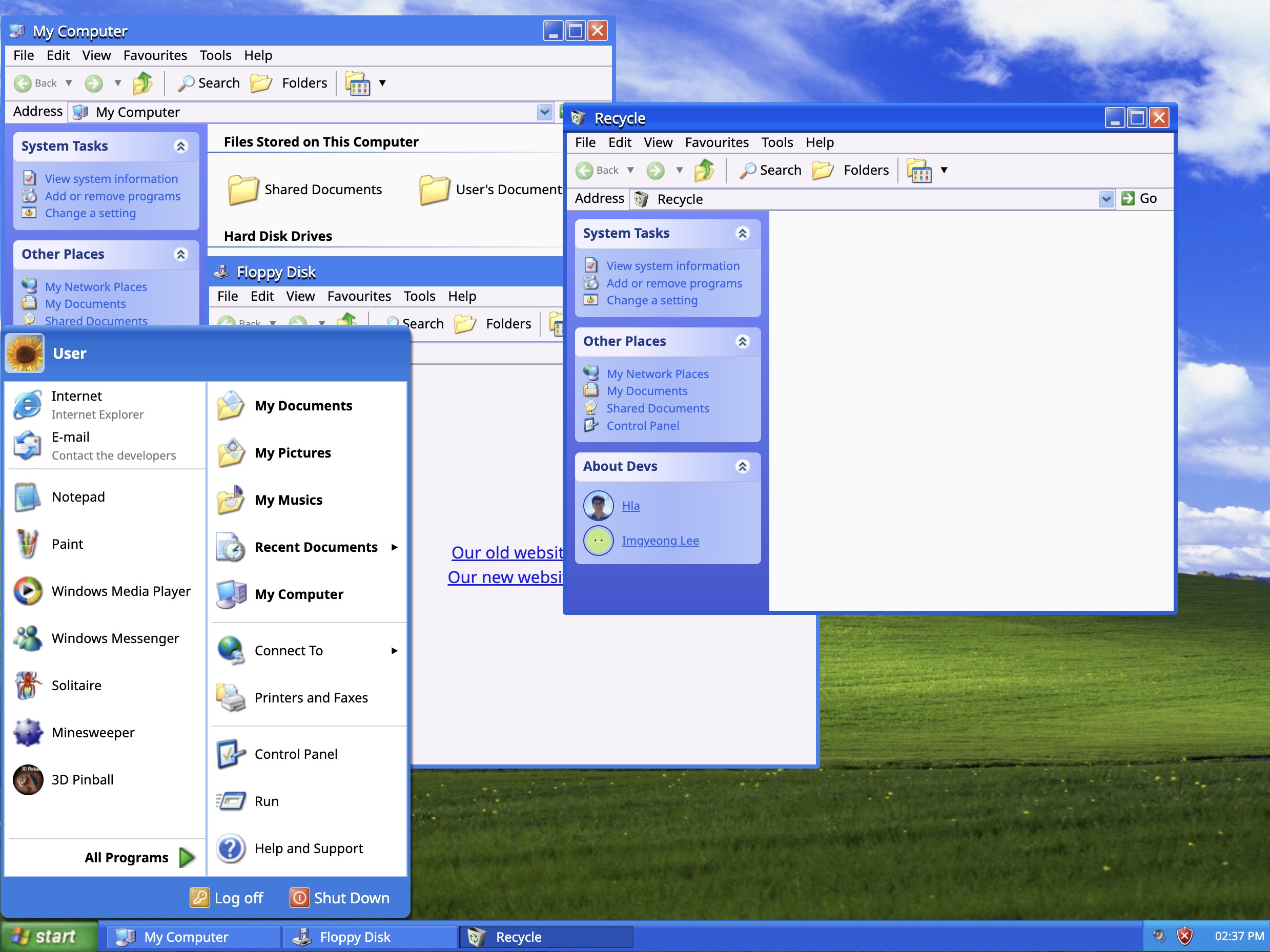Toggle Folders pane in Floppy Disk window
The height and width of the screenshot is (952, 1270).
pyautogui.click(x=493, y=324)
